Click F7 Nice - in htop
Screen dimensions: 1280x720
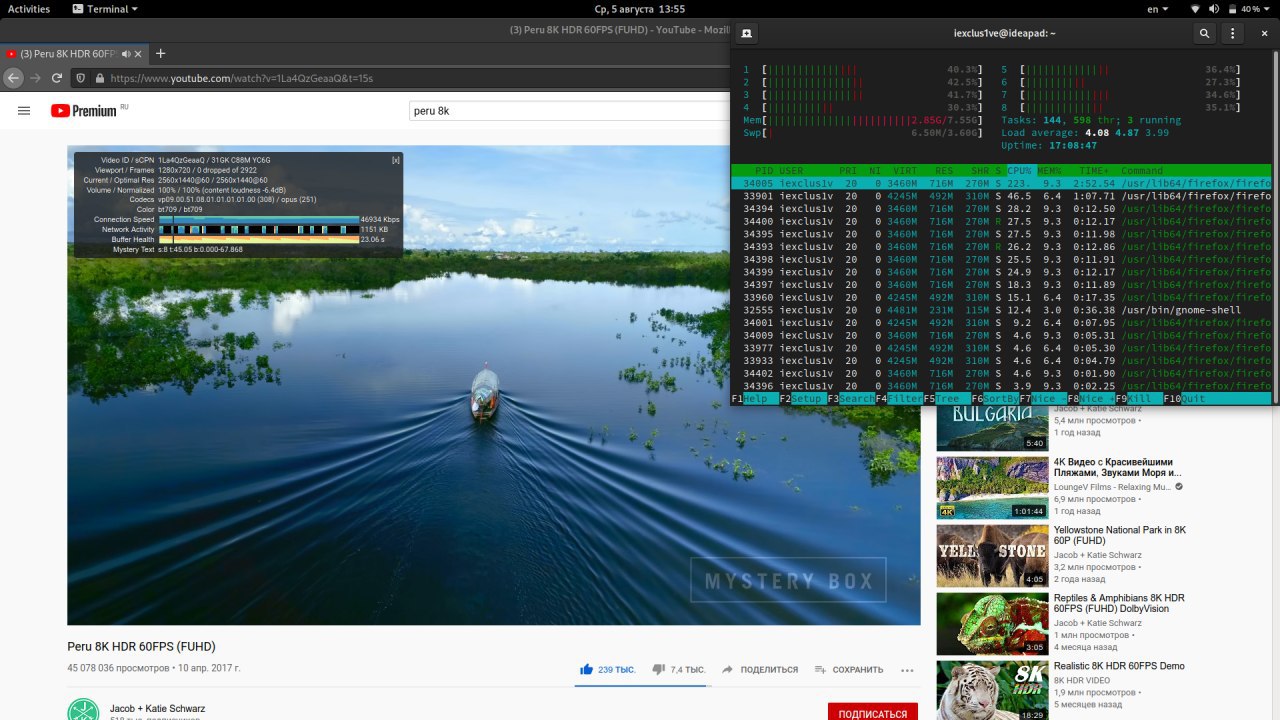(1043, 398)
